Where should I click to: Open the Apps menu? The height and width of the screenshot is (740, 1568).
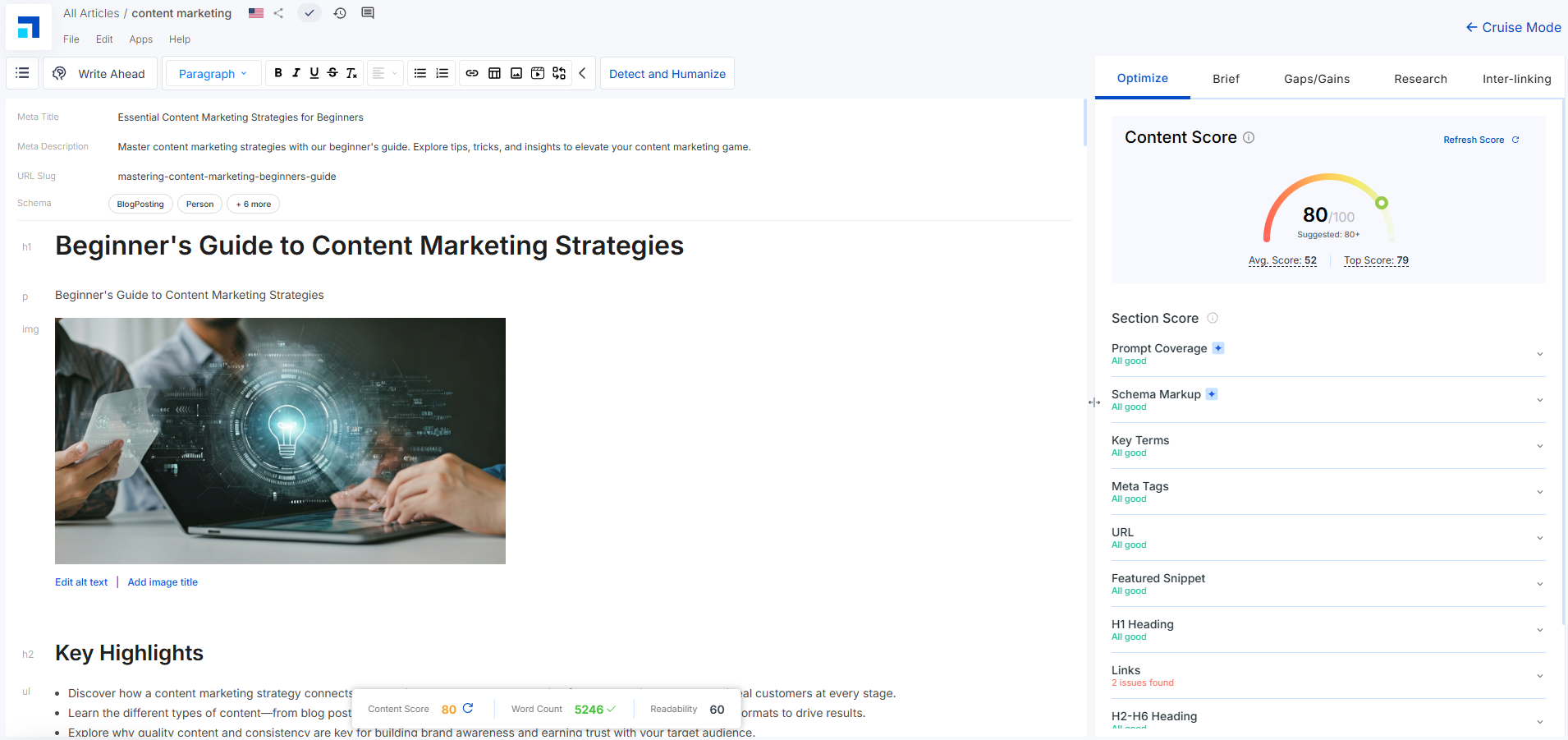click(141, 39)
